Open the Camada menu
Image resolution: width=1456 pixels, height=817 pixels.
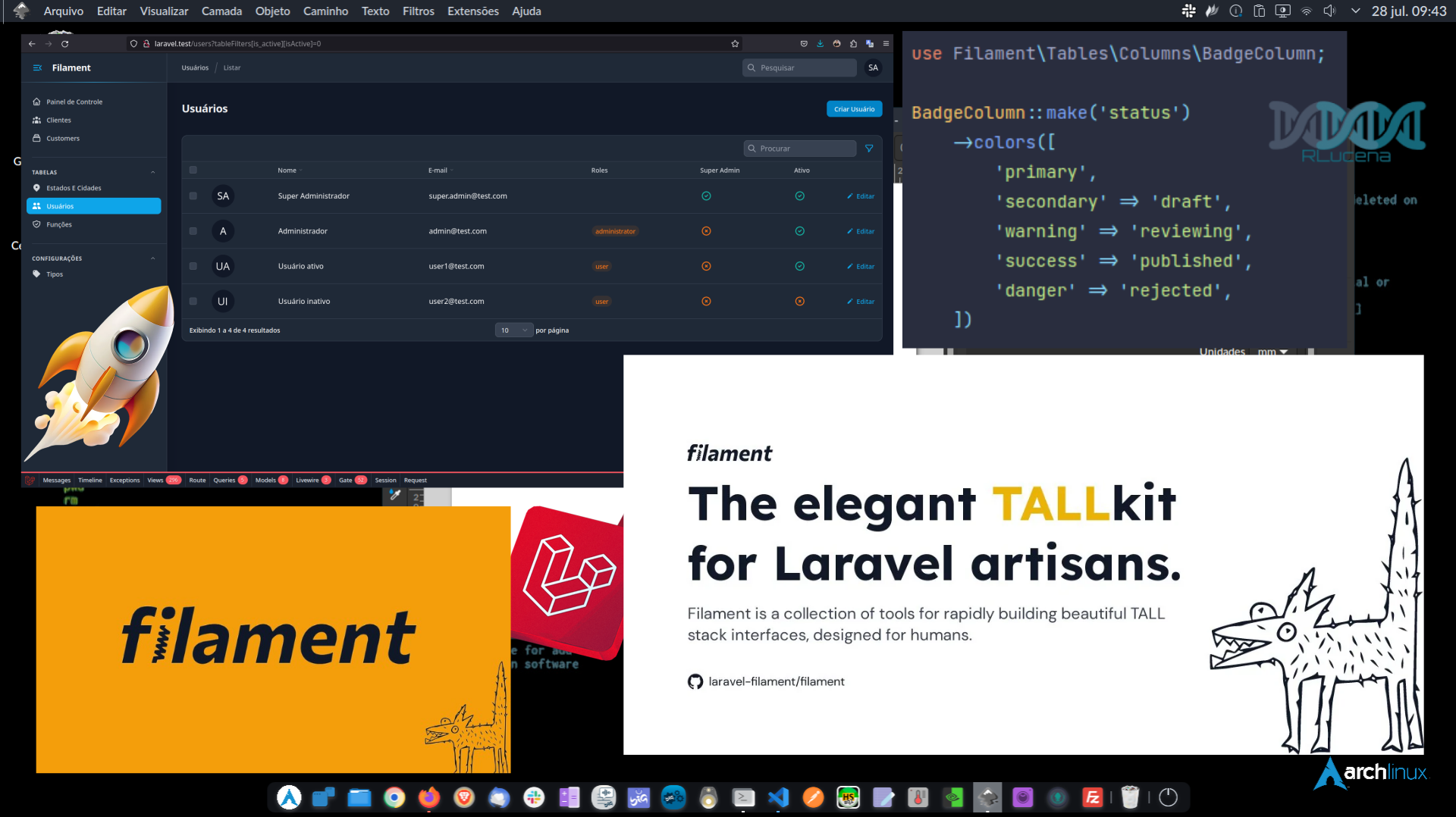(221, 11)
